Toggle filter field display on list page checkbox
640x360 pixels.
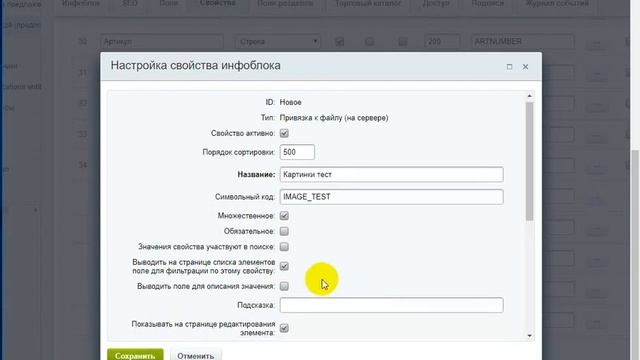click(284, 267)
